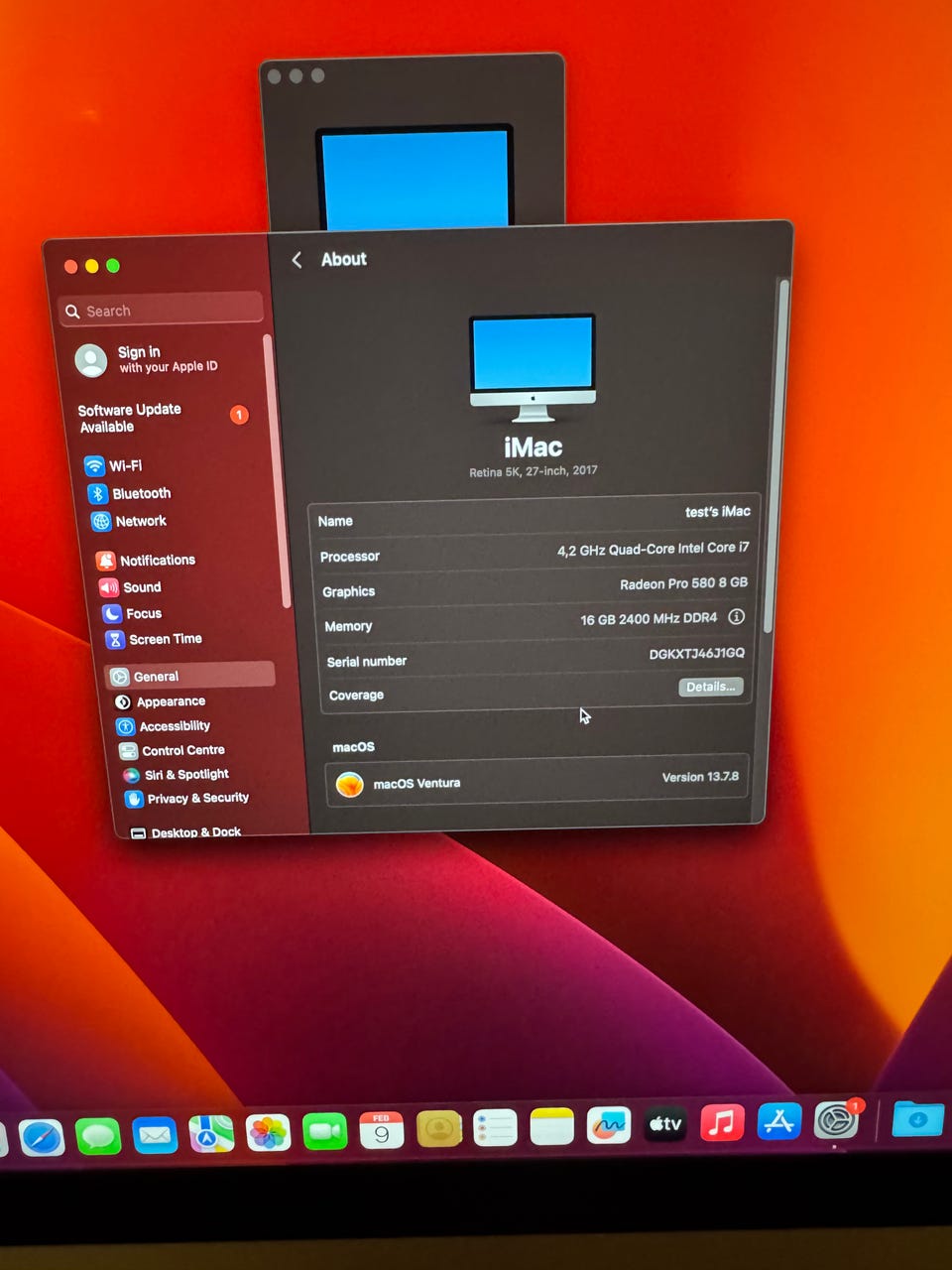Click the sidebar scrollbar
The image size is (952, 1270).
click(x=277, y=471)
